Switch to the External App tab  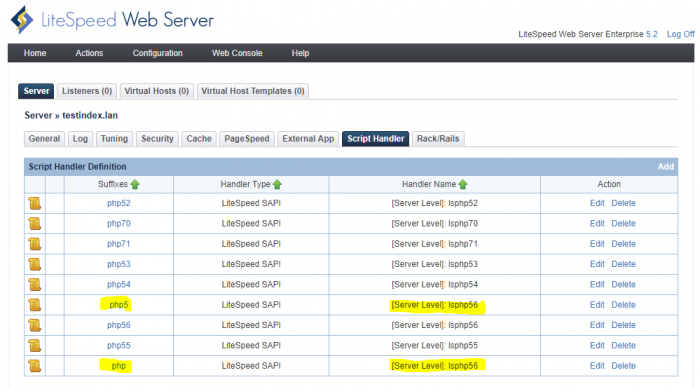click(x=308, y=139)
